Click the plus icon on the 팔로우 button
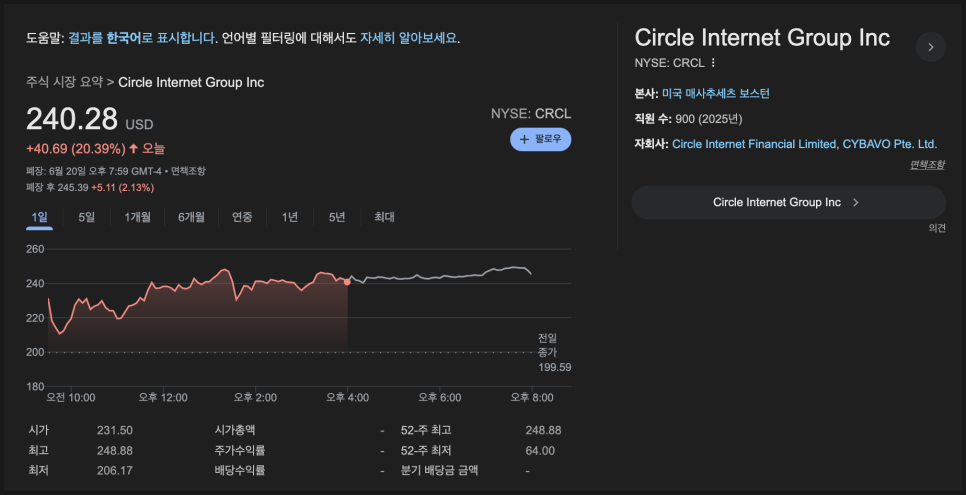Viewport: 966px width, 495px height. coord(524,139)
